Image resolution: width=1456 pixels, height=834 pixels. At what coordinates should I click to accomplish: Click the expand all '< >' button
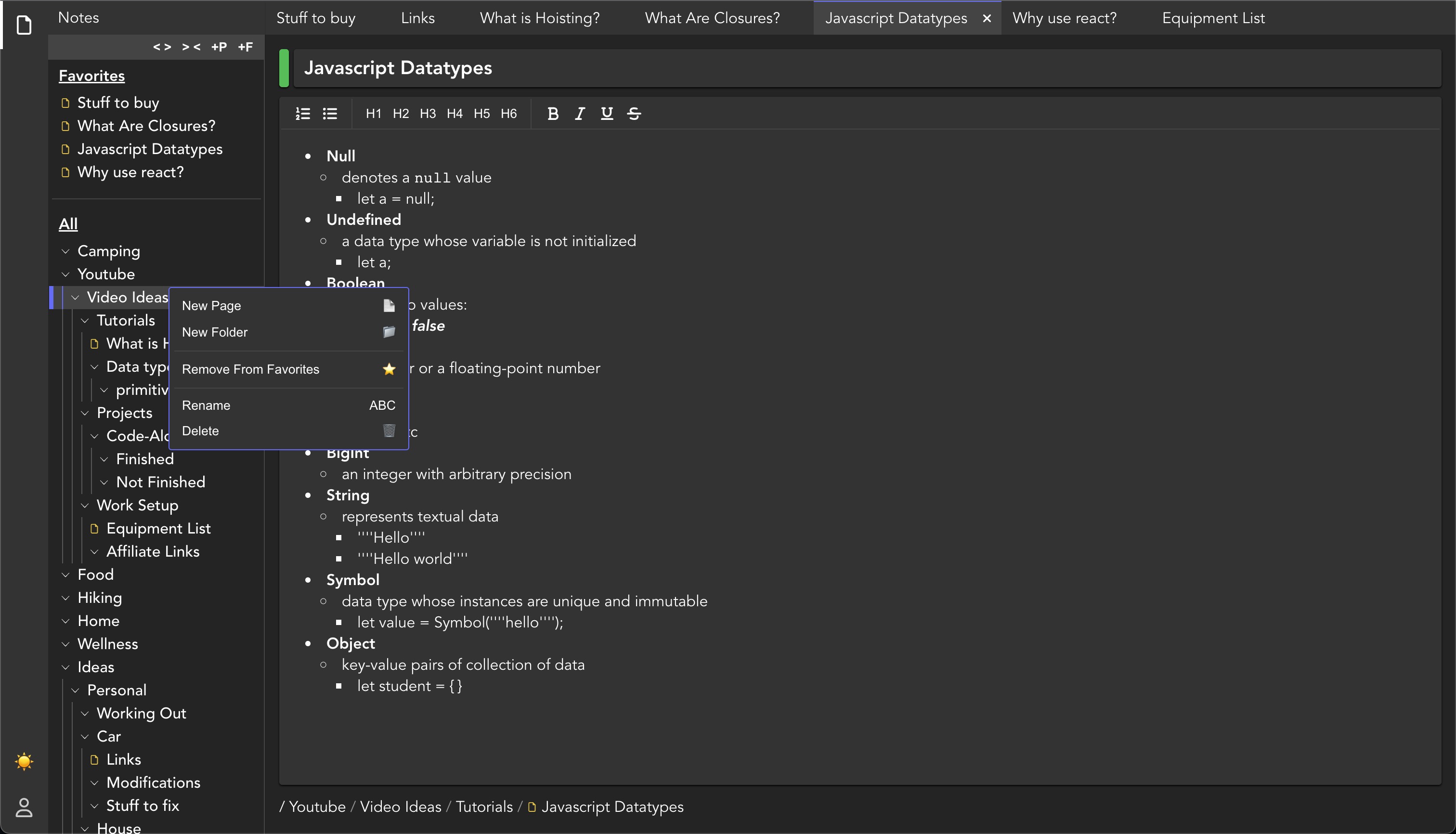point(162,47)
